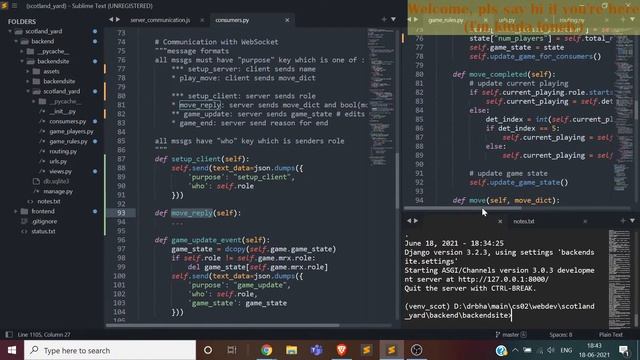This screenshot has width=640, height=360.
Task: Open status.txt in the sidebar
Action: click(43, 231)
